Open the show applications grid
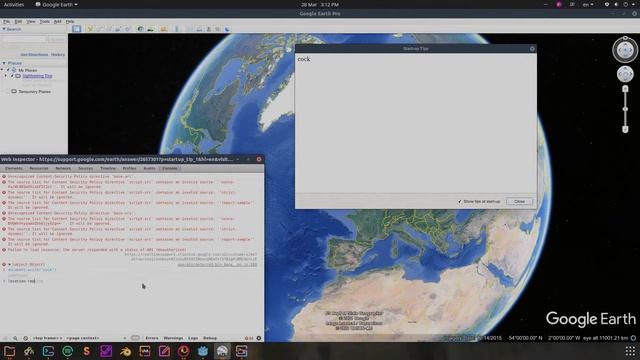Screen dimensions: 640x360 coord(630,351)
